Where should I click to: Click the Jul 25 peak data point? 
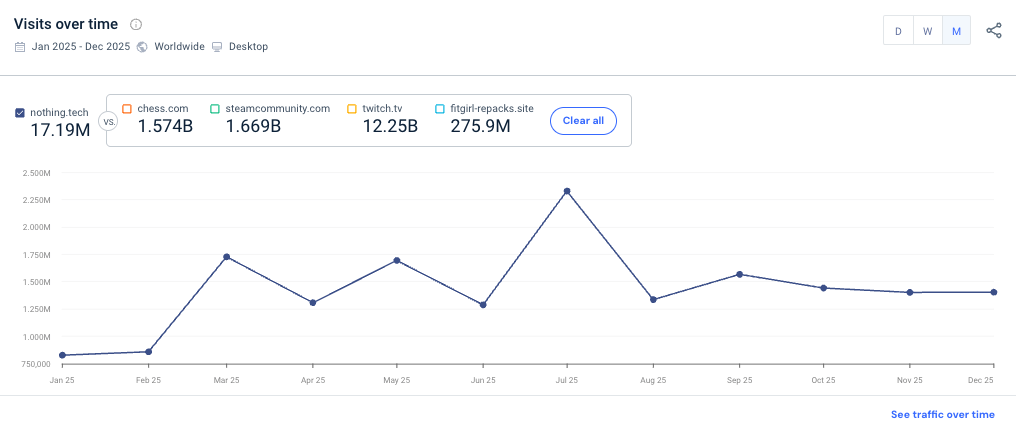tap(567, 191)
